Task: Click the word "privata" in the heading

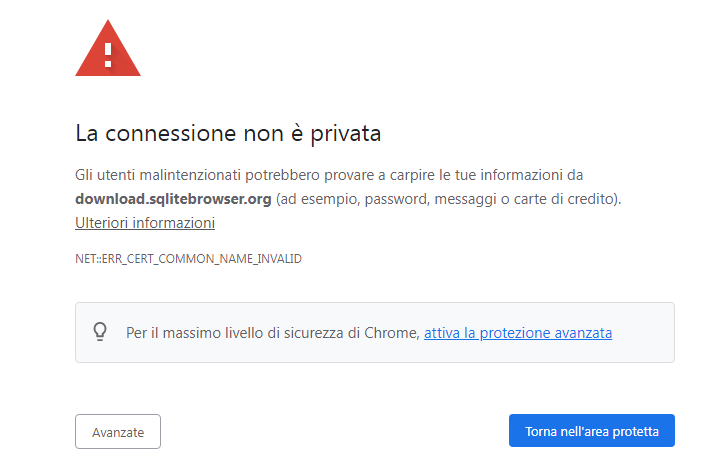Action: coord(344,133)
